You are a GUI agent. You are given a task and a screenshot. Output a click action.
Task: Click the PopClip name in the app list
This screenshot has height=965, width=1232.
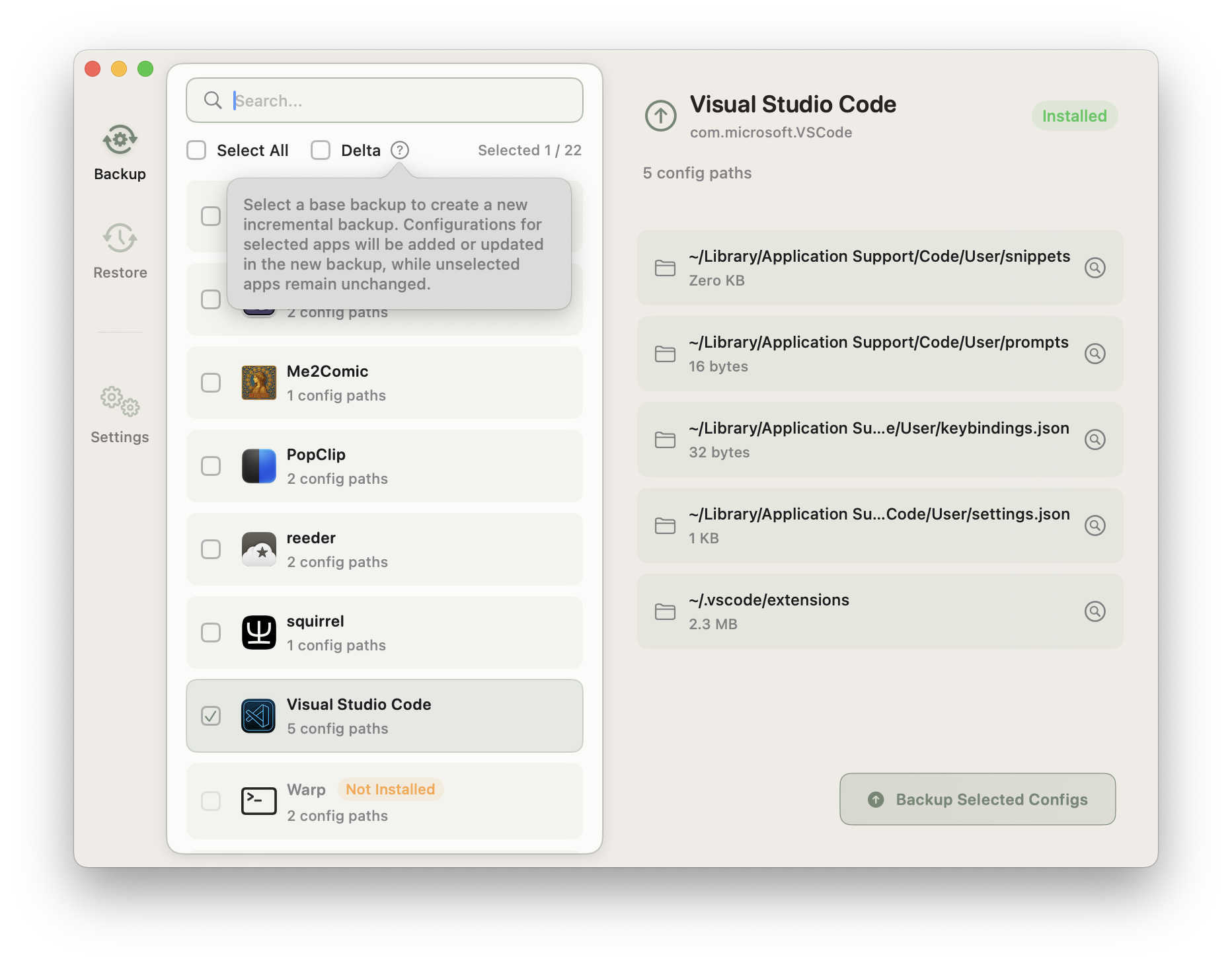[316, 455]
